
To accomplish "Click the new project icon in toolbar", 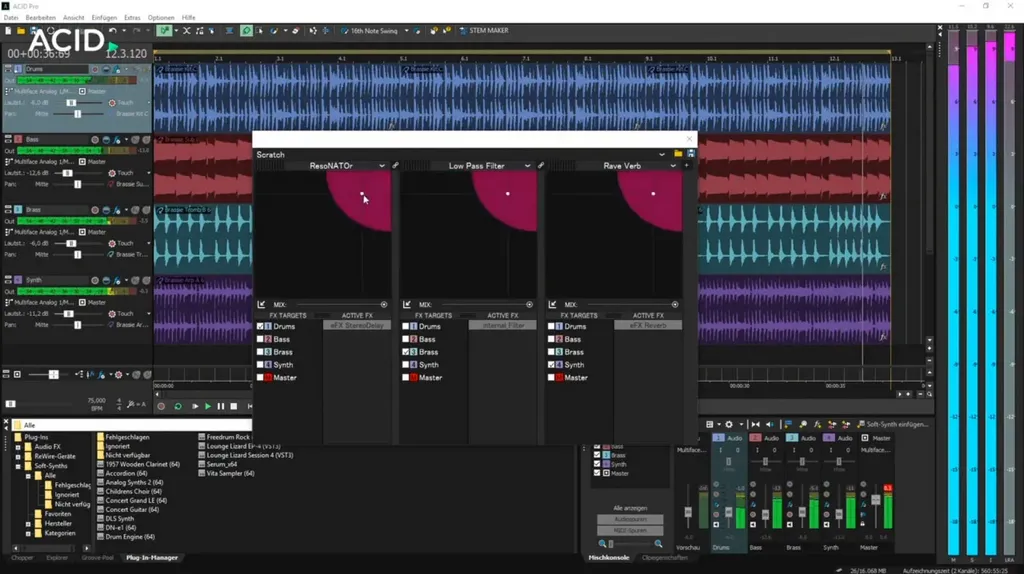I will 8,31.
